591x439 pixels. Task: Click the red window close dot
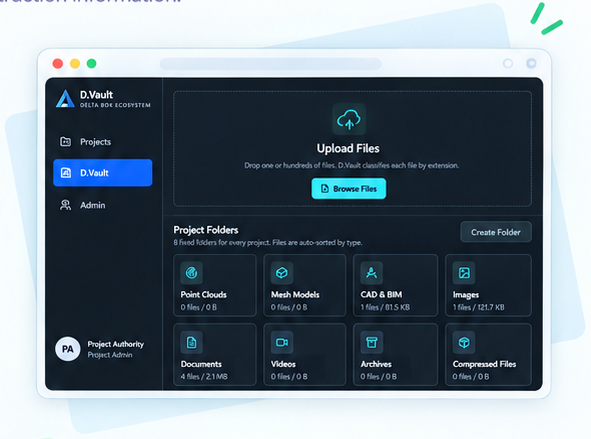[x=58, y=63]
